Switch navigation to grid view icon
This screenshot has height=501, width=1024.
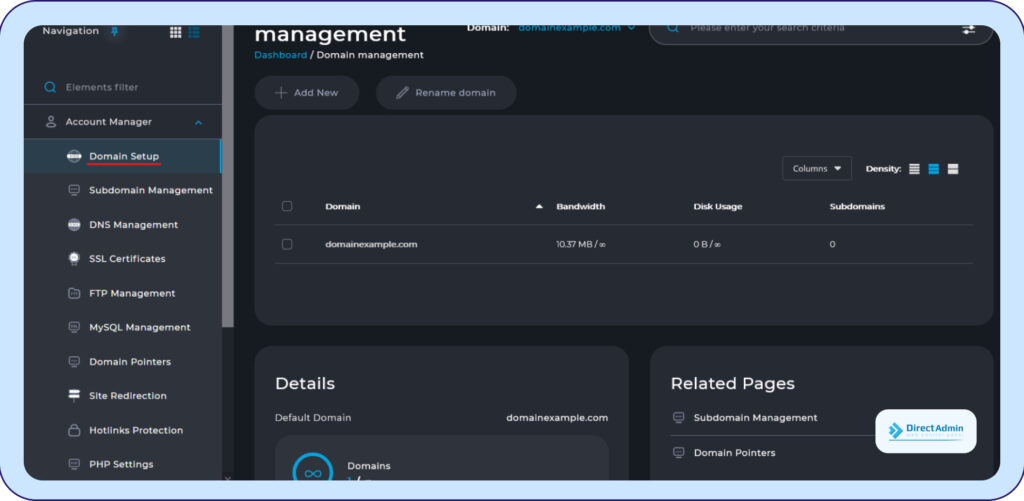point(175,32)
